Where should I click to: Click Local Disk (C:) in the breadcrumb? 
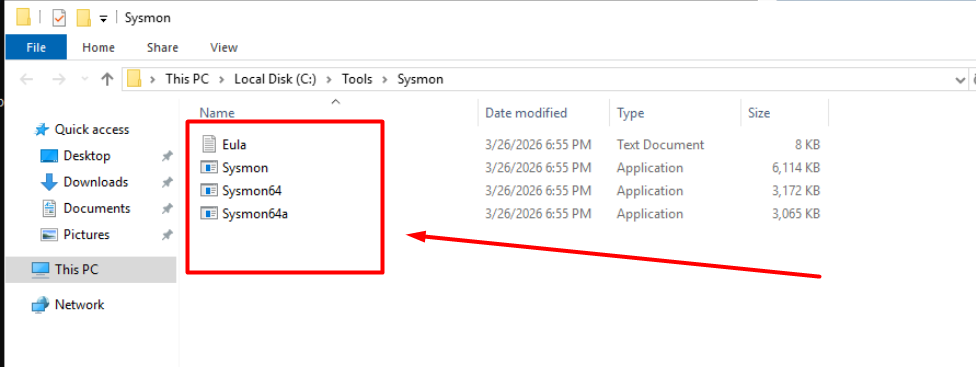[x=275, y=79]
